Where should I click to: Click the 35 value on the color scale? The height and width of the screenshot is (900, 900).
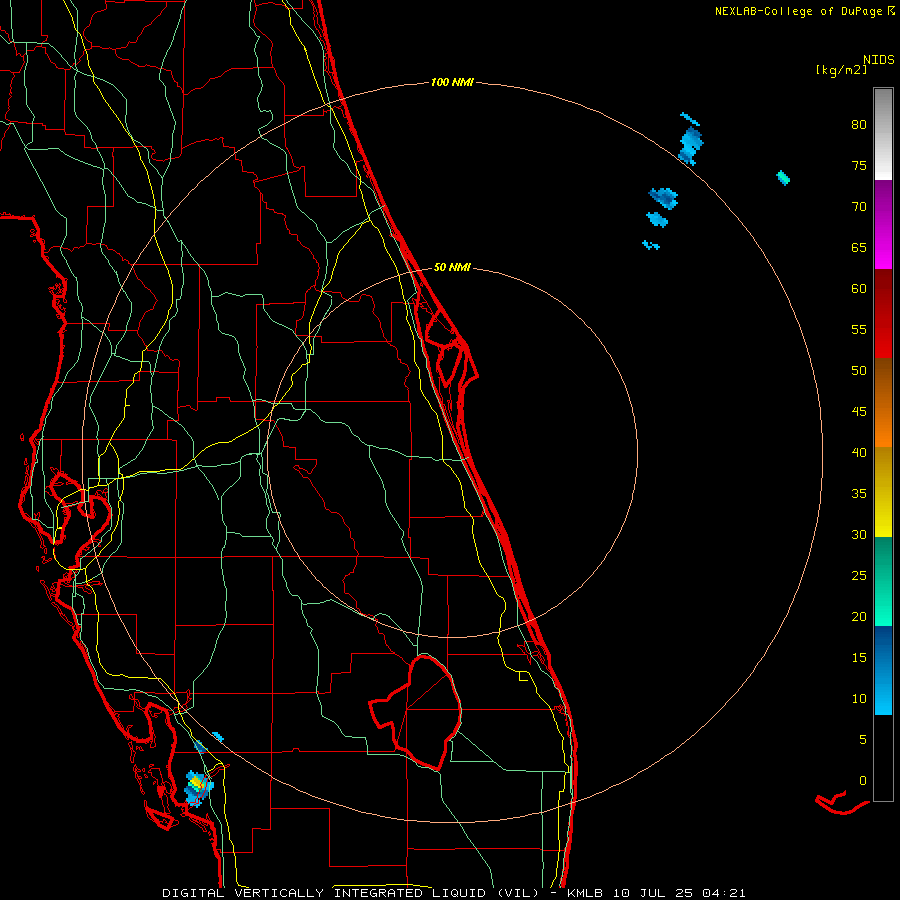click(x=859, y=494)
